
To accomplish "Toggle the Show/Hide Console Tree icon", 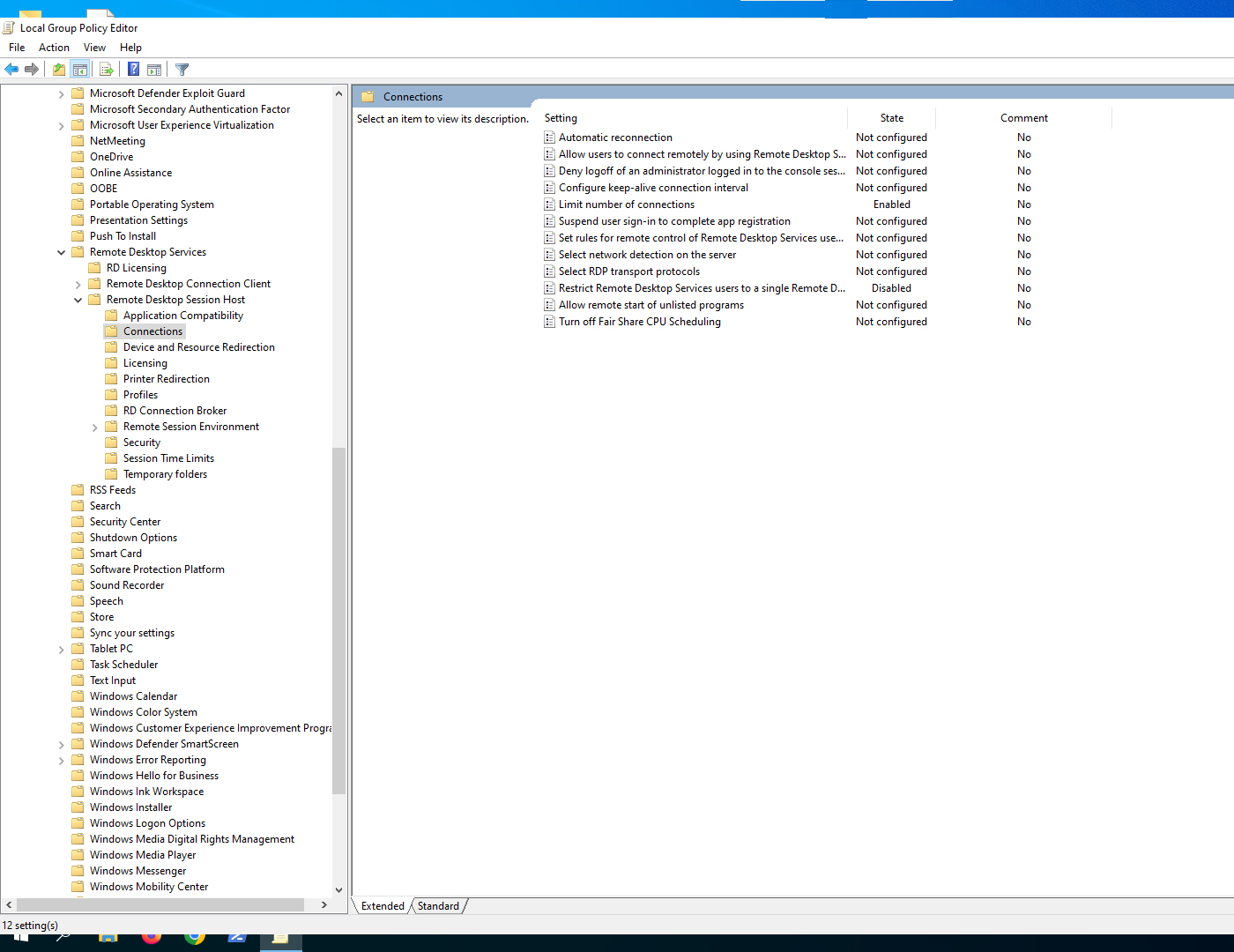I will pyautogui.click(x=80, y=69).
